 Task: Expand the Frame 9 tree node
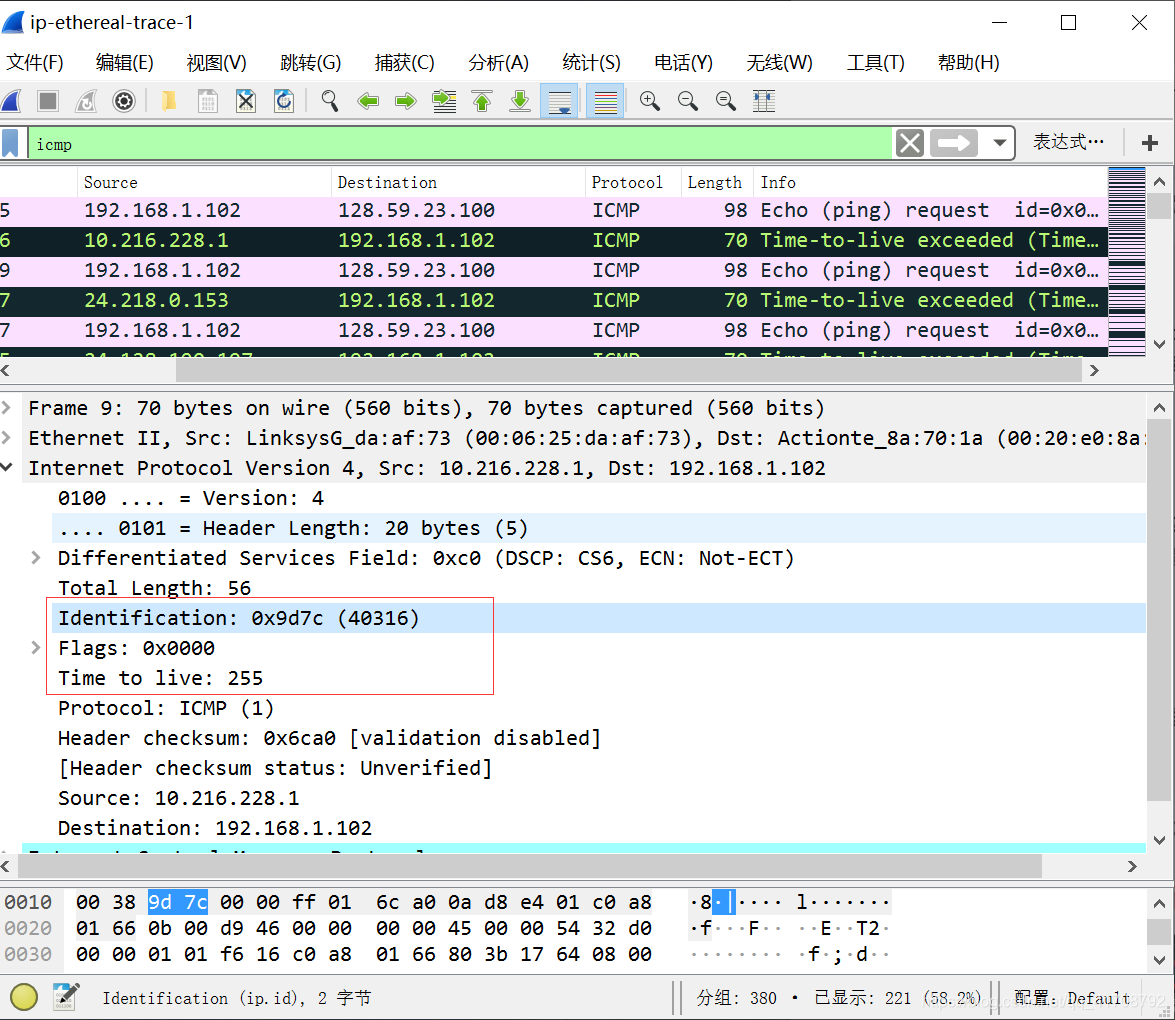point(7,408)
